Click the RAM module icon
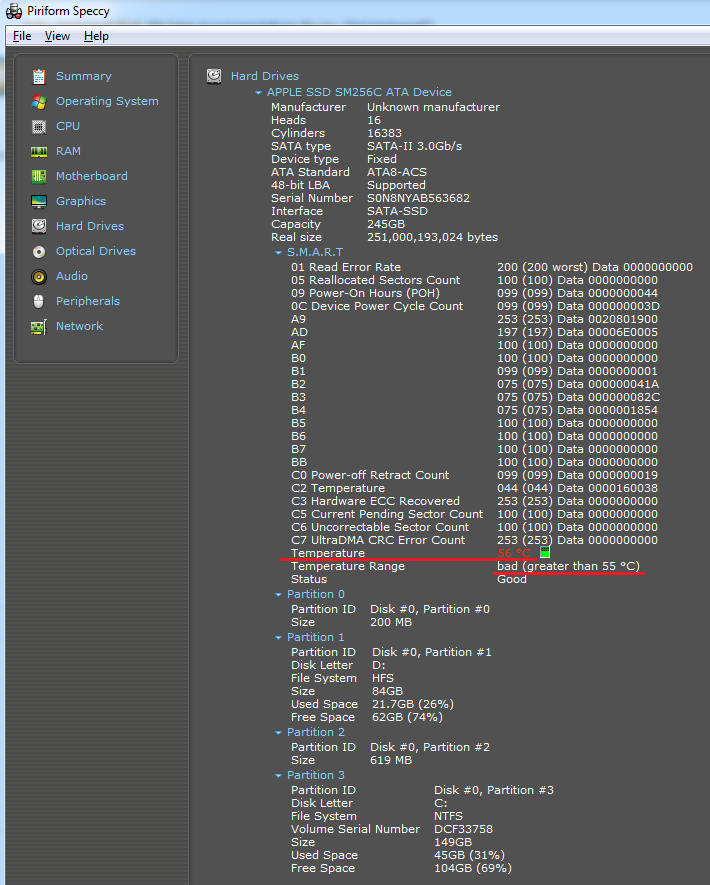The image size is (710, 885). (38, 151)
